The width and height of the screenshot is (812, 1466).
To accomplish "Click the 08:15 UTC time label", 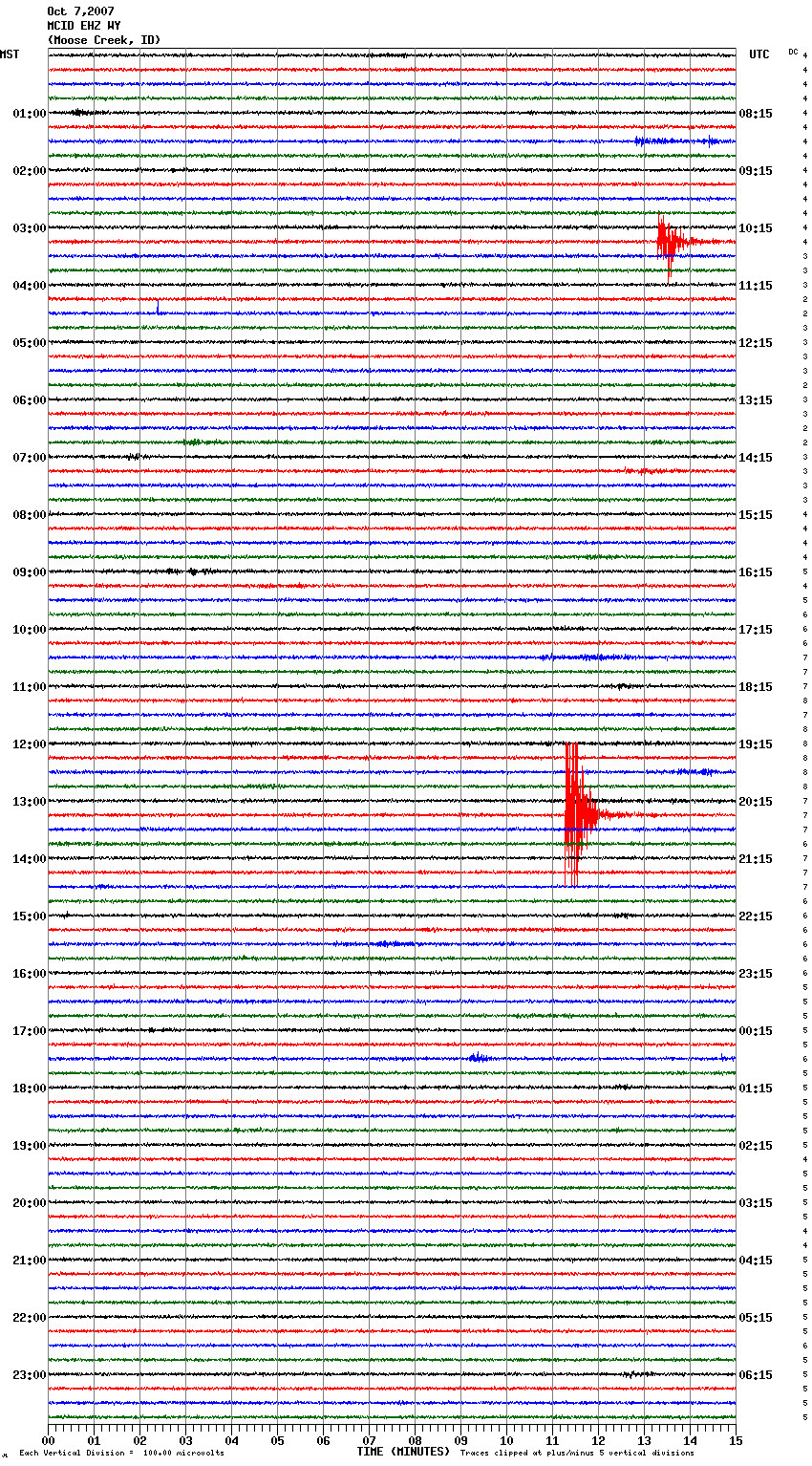I will coord(756,114).
